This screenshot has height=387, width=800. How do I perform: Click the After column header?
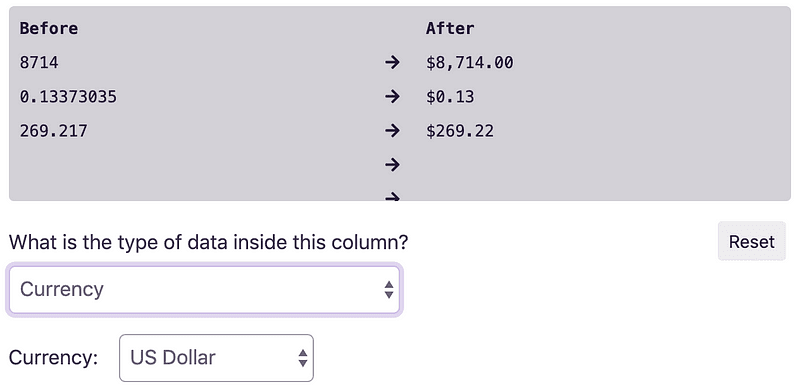pos(450,29)
